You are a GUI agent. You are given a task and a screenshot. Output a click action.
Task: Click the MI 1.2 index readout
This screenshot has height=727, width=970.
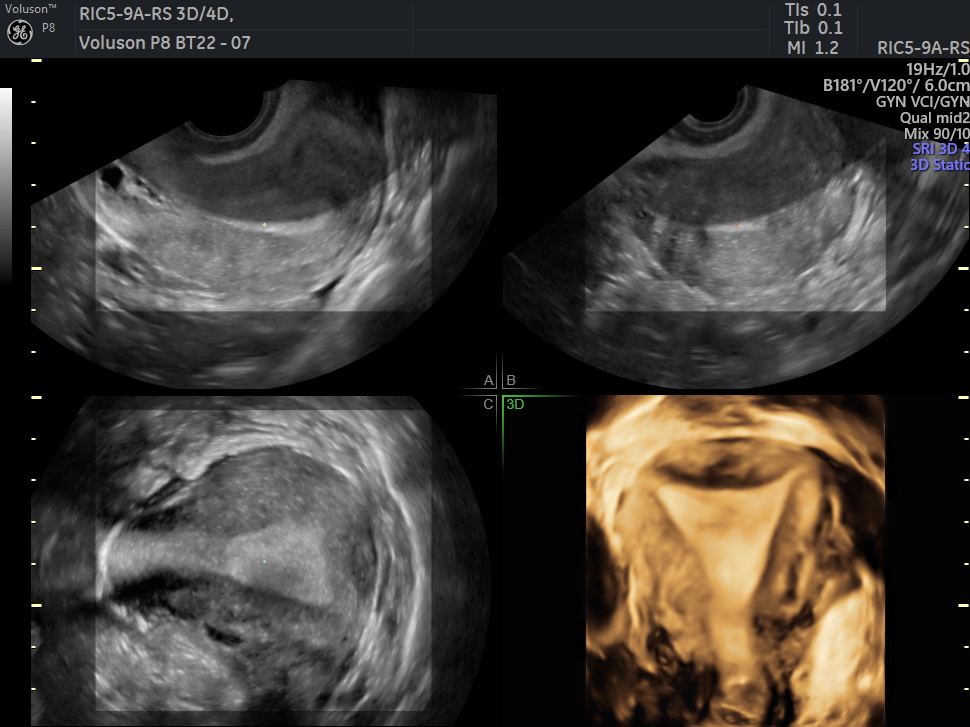click(805, 47)
